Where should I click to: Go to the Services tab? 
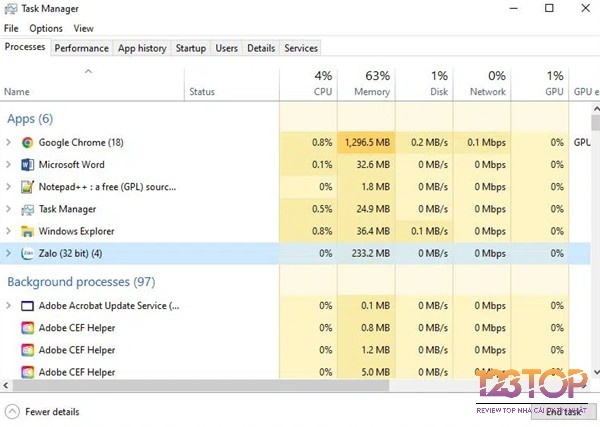pos(301,48)
